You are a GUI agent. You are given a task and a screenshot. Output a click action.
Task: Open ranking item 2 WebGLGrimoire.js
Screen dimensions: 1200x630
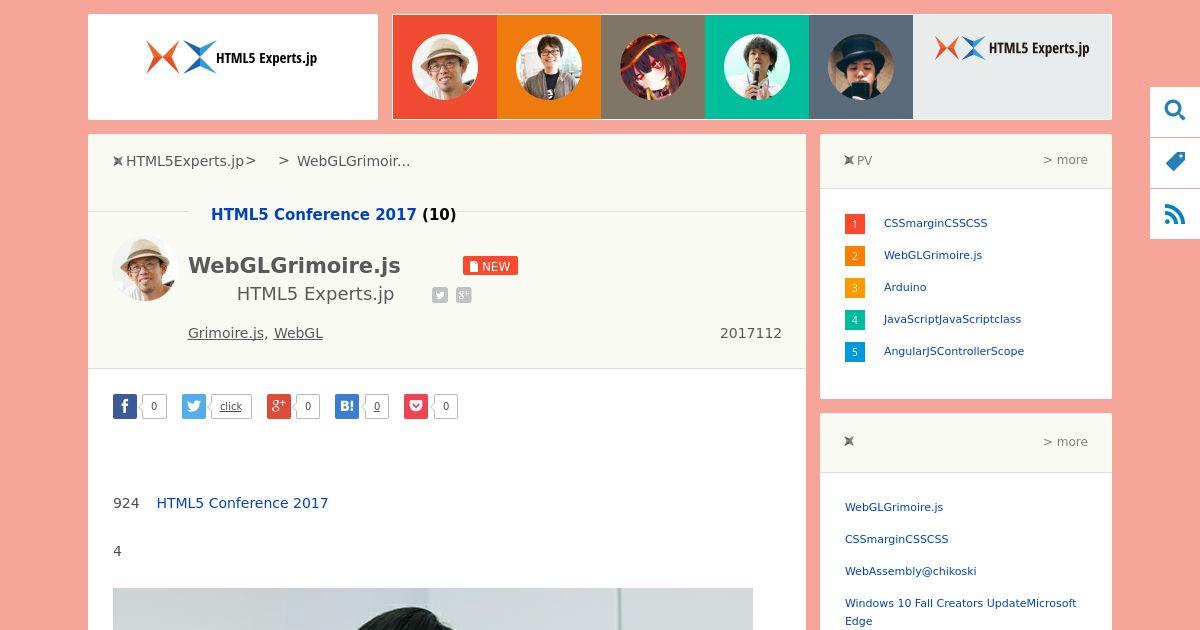tap(933, 255)
